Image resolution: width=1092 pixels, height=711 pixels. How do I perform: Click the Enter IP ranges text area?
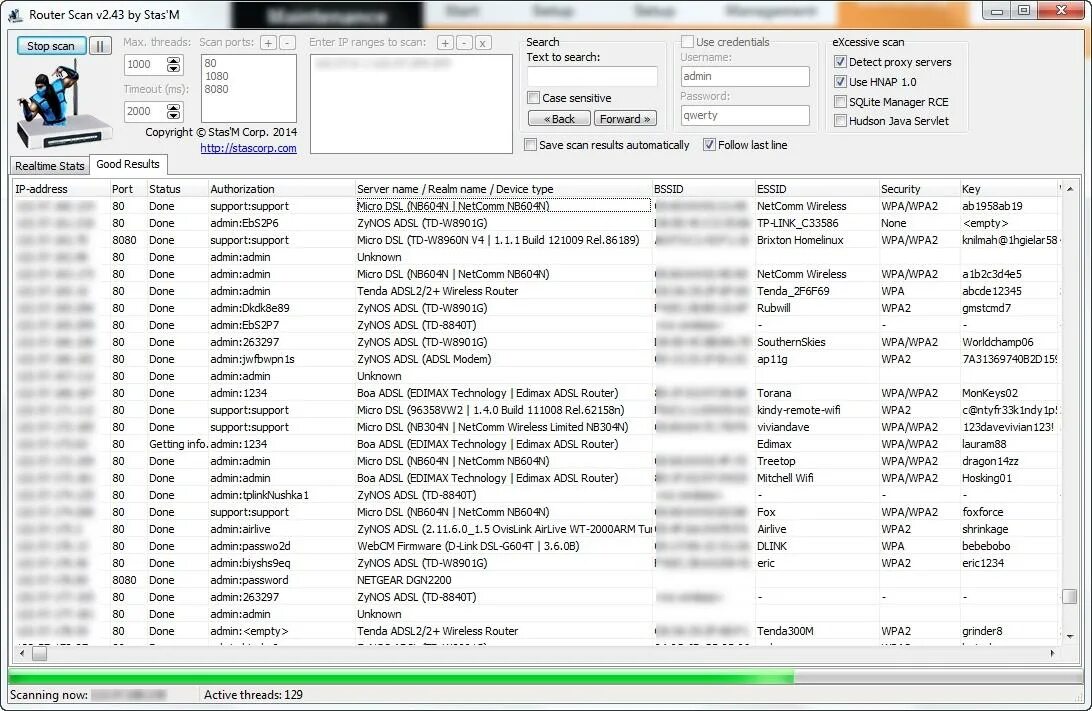tap(411, 103)
